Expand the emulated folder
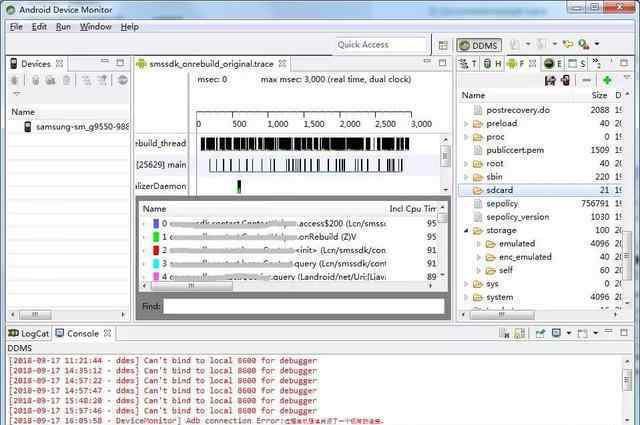Viewport: 640px width, 425px height. tap(479, 244)
